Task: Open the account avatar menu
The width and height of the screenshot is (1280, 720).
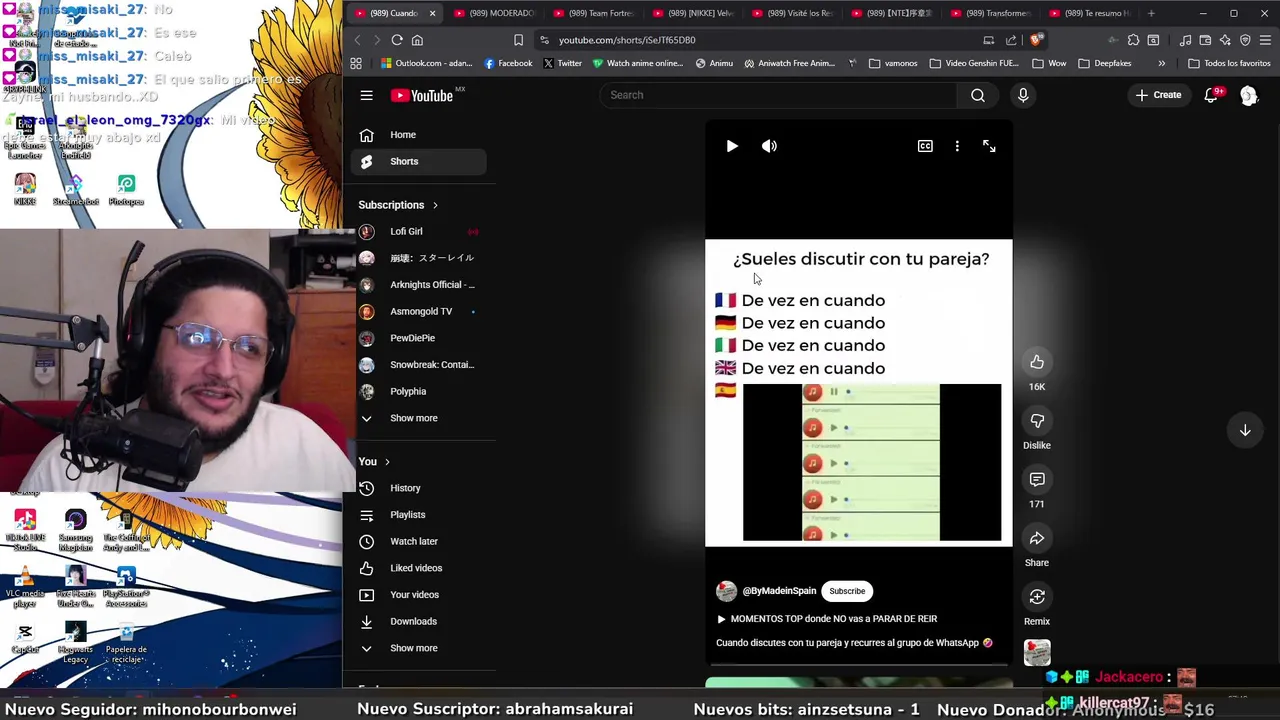Action: [1249, 95]
